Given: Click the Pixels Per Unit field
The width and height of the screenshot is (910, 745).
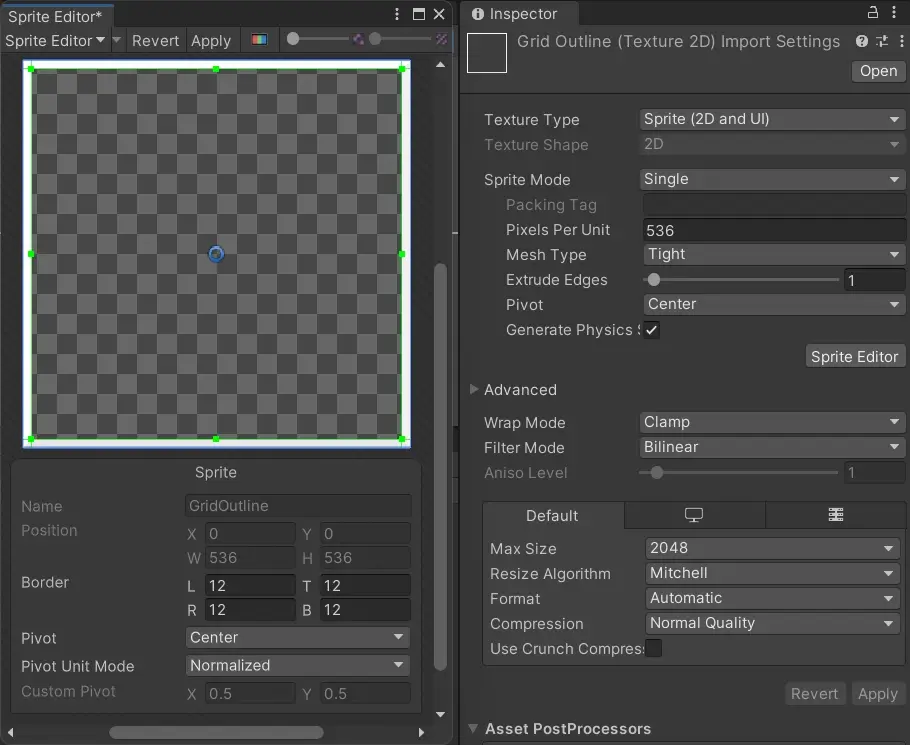Looking at the screenshot, I should pos(774,230).
